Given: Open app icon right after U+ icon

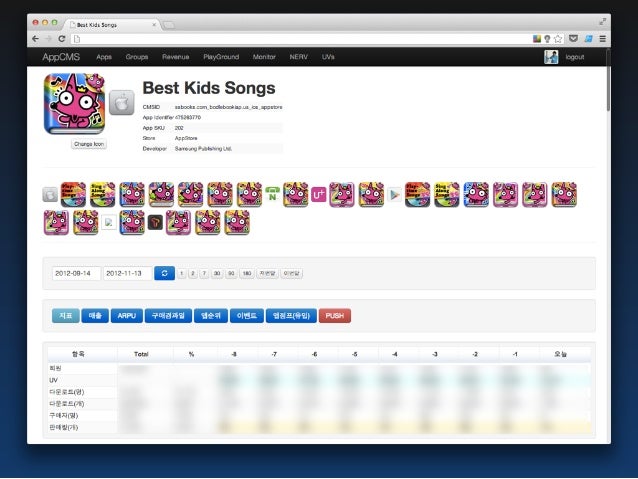Looking at the screenshot, I should pyautogui.click(x=342, y=195).
